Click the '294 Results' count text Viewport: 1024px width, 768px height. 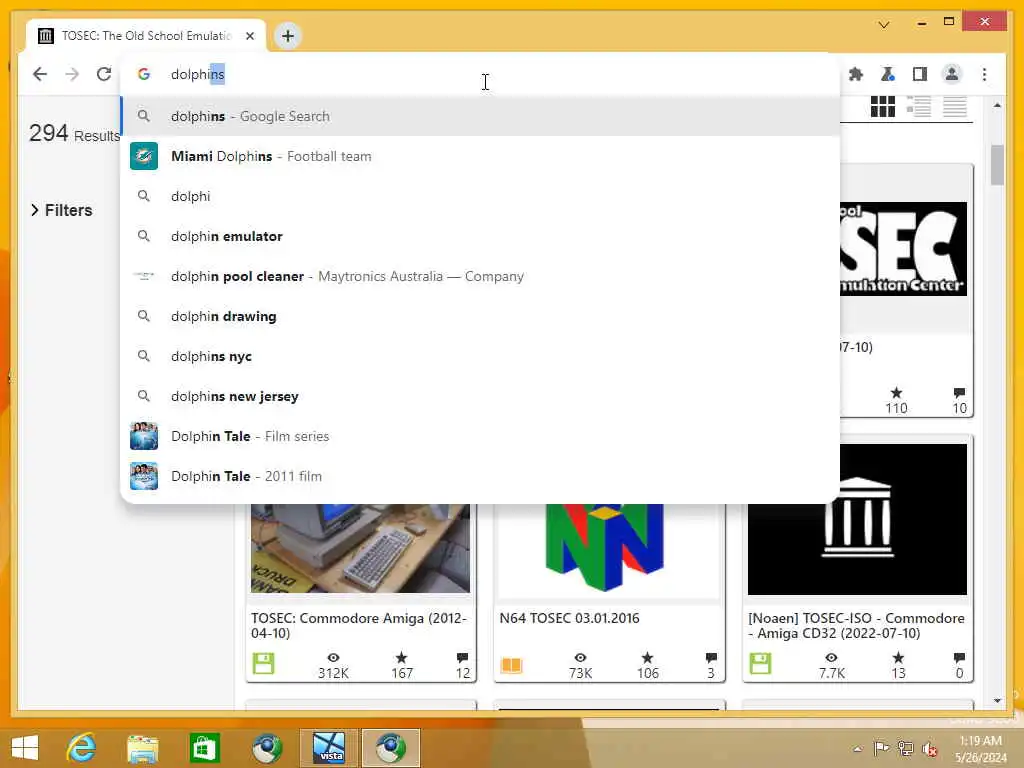pos(74,133)
